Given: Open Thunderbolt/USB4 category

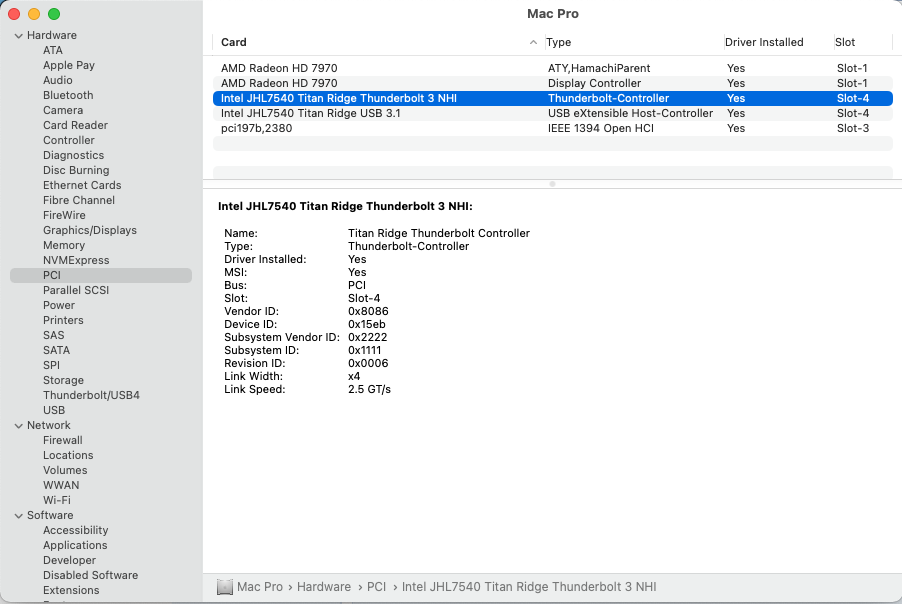Looking at the screenshot, I should point(91,395).
